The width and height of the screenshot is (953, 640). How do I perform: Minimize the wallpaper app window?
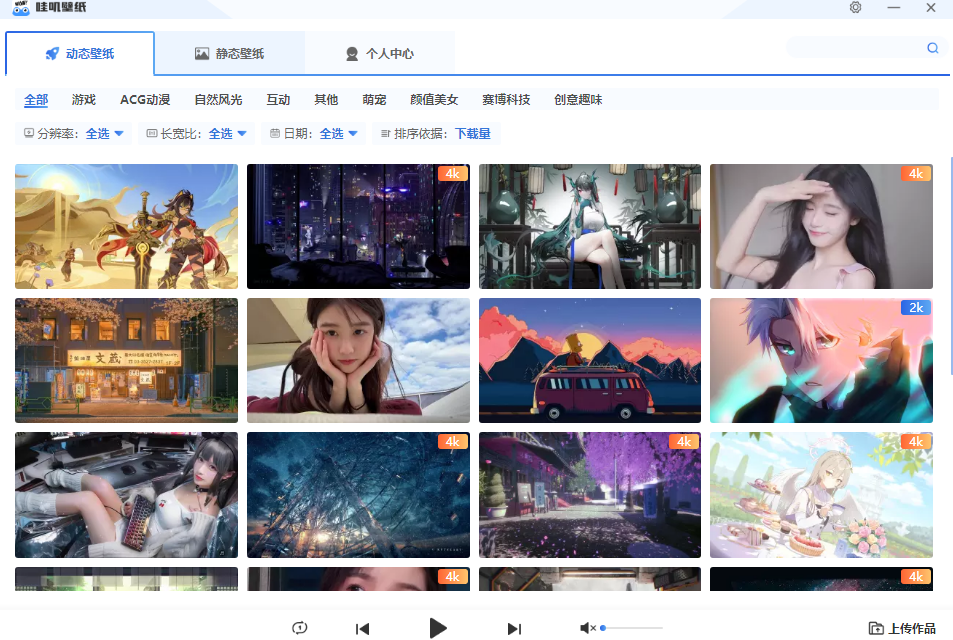tap(893, 7)
